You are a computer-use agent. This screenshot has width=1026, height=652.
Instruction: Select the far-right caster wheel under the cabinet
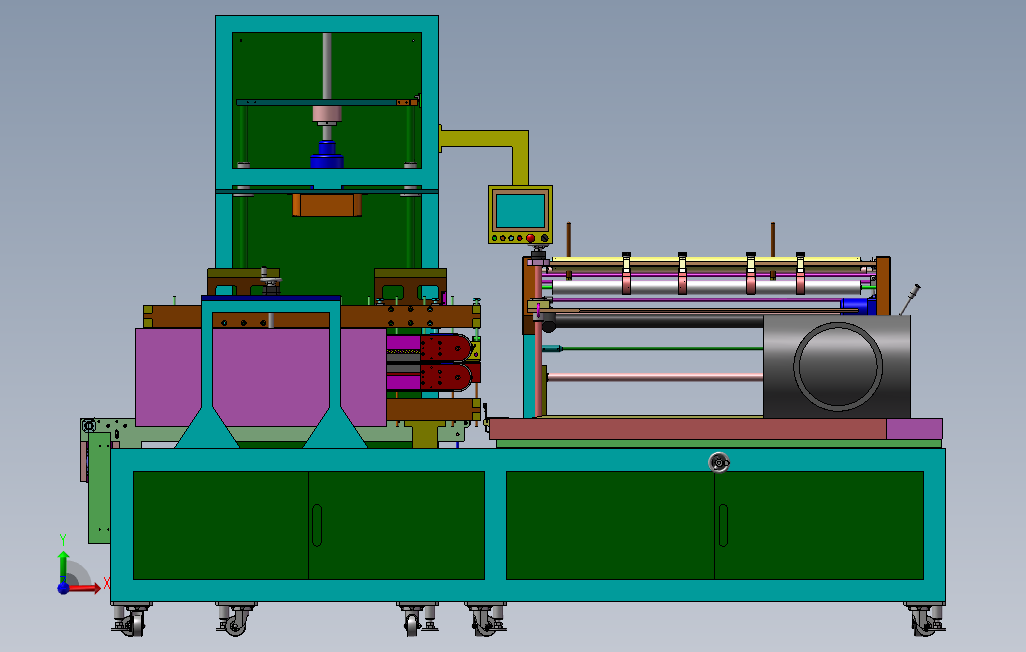coord(925,620)
